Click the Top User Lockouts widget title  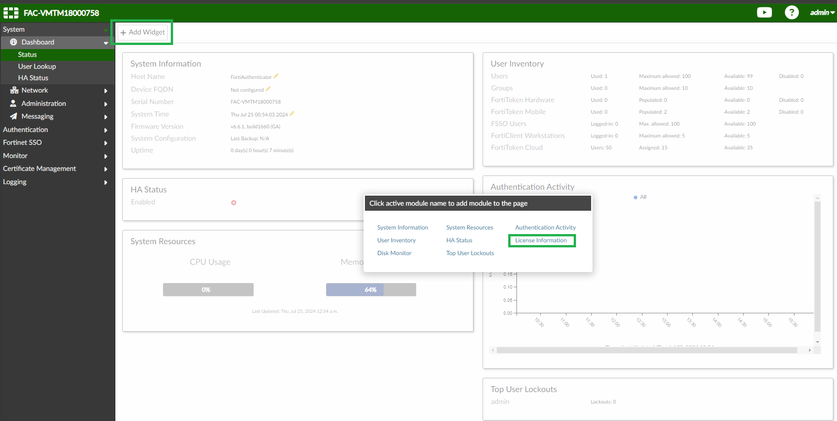[x=524, y=390]
